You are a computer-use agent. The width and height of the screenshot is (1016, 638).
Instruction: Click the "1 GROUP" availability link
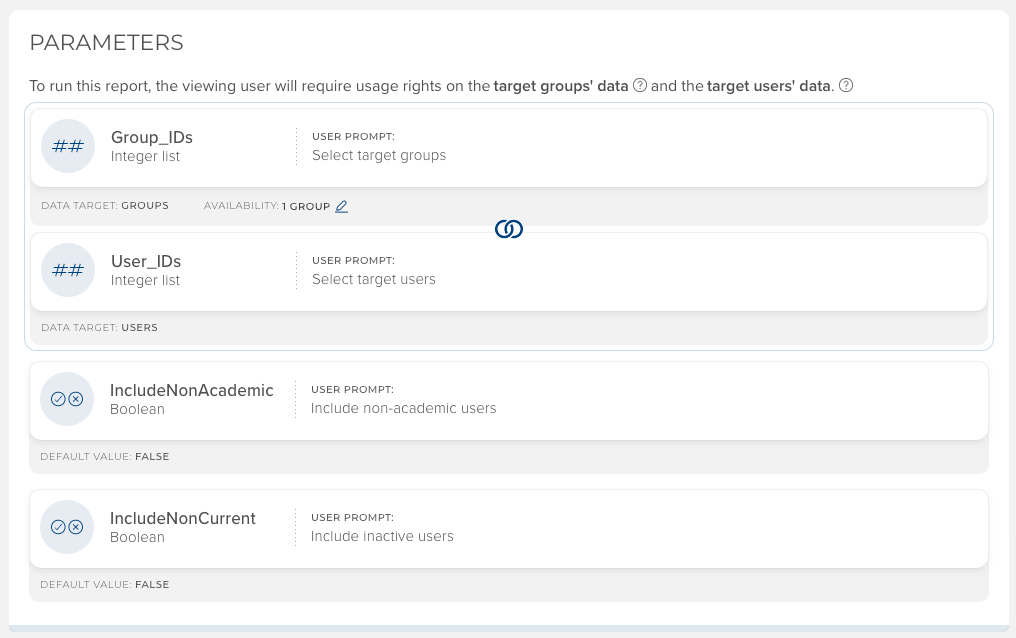click(x=306, y=206)
